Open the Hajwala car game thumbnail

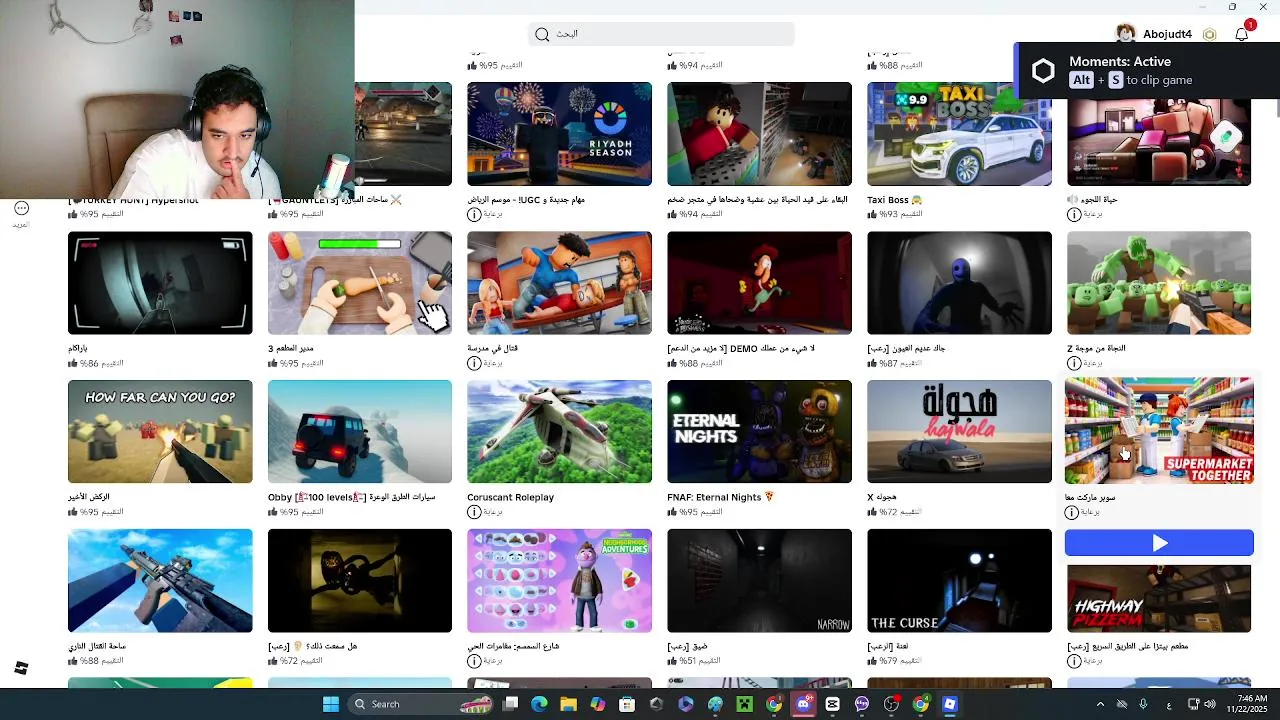click(959, 432)
